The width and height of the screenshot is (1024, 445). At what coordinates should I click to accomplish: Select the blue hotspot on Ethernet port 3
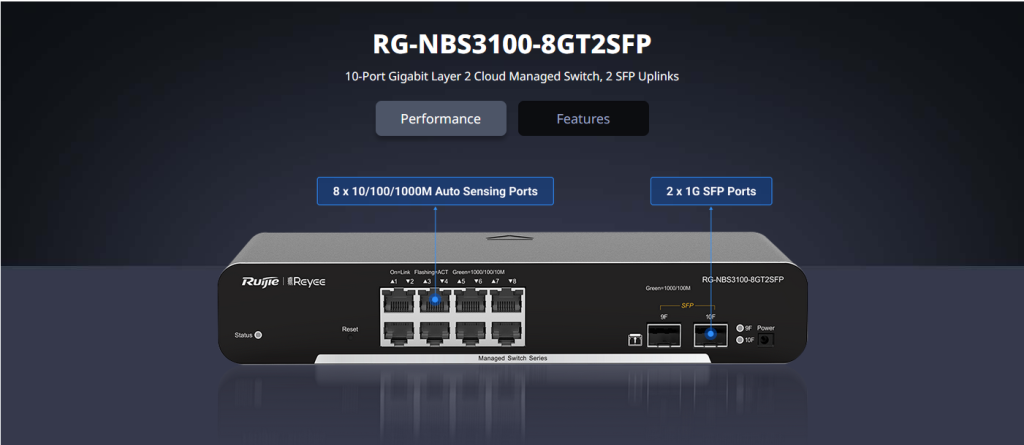[435, 300]
